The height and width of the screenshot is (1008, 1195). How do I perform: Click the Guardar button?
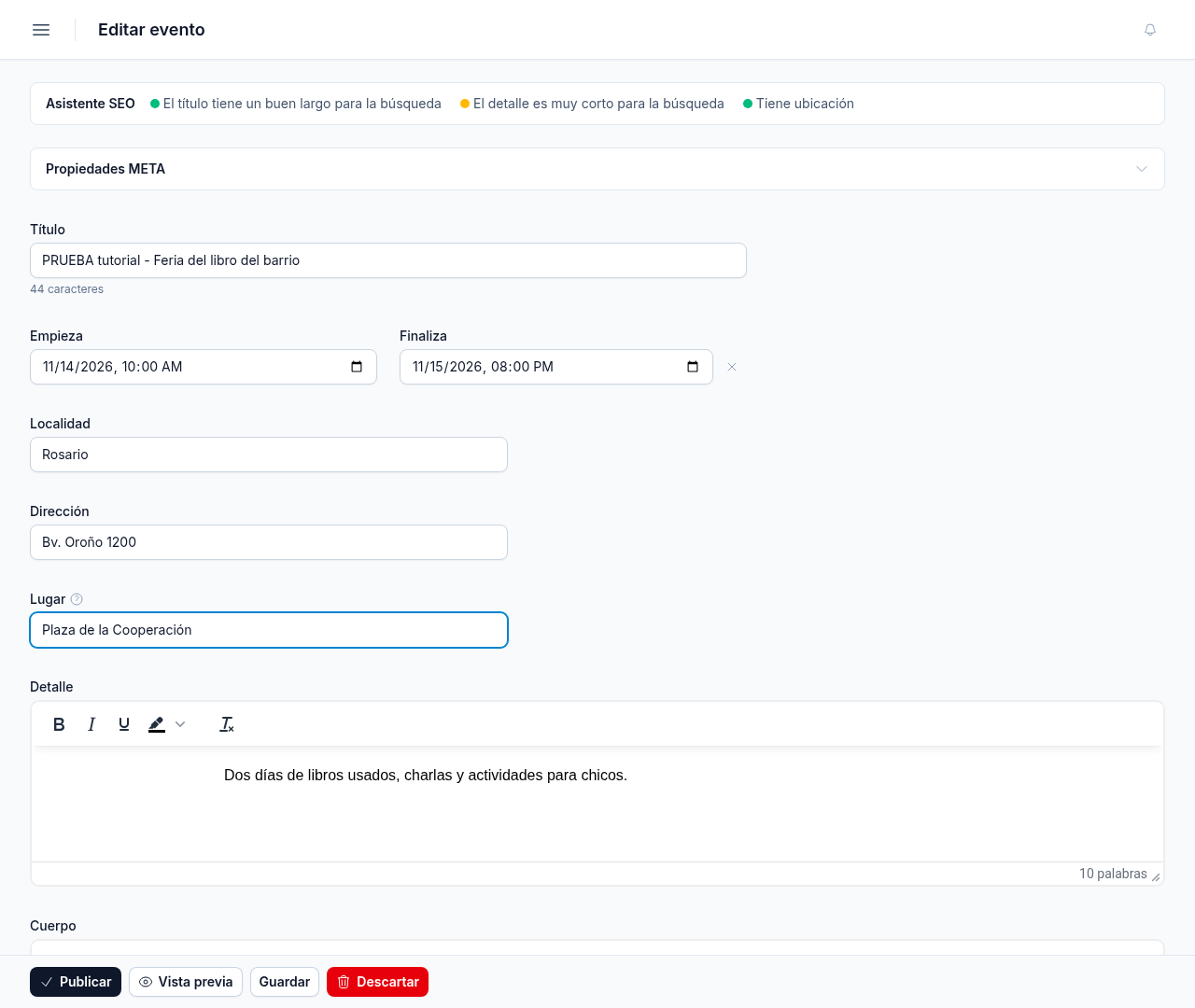click(285, 982)
